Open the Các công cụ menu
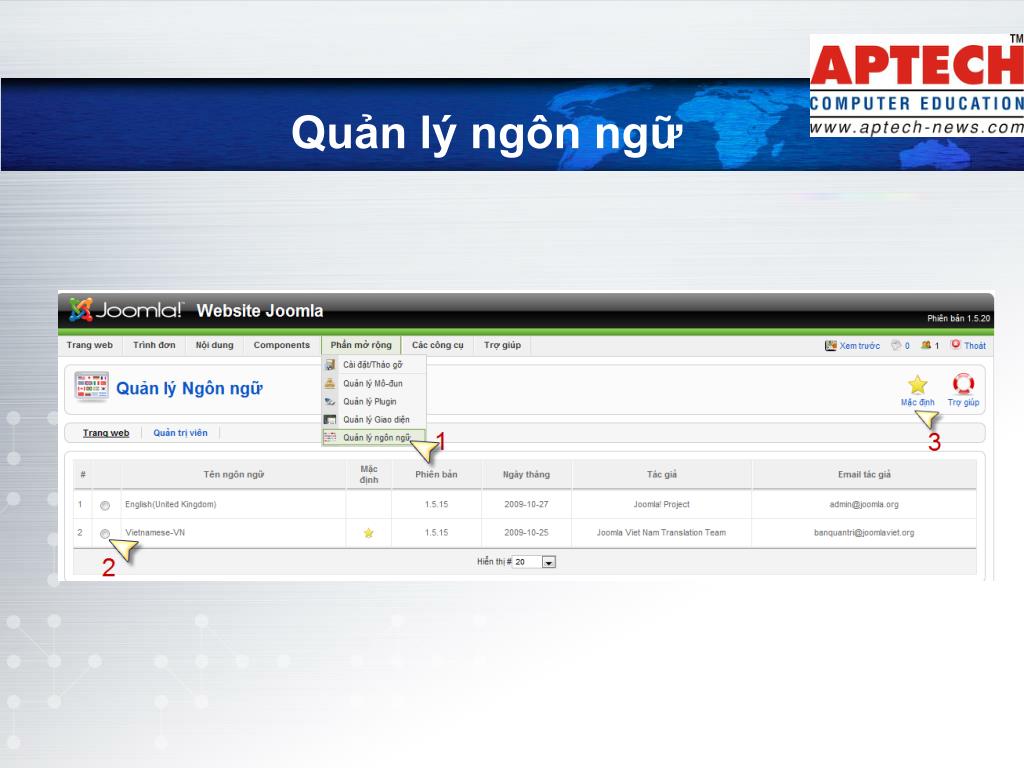1024x768 pixels. tap(438, 345)
